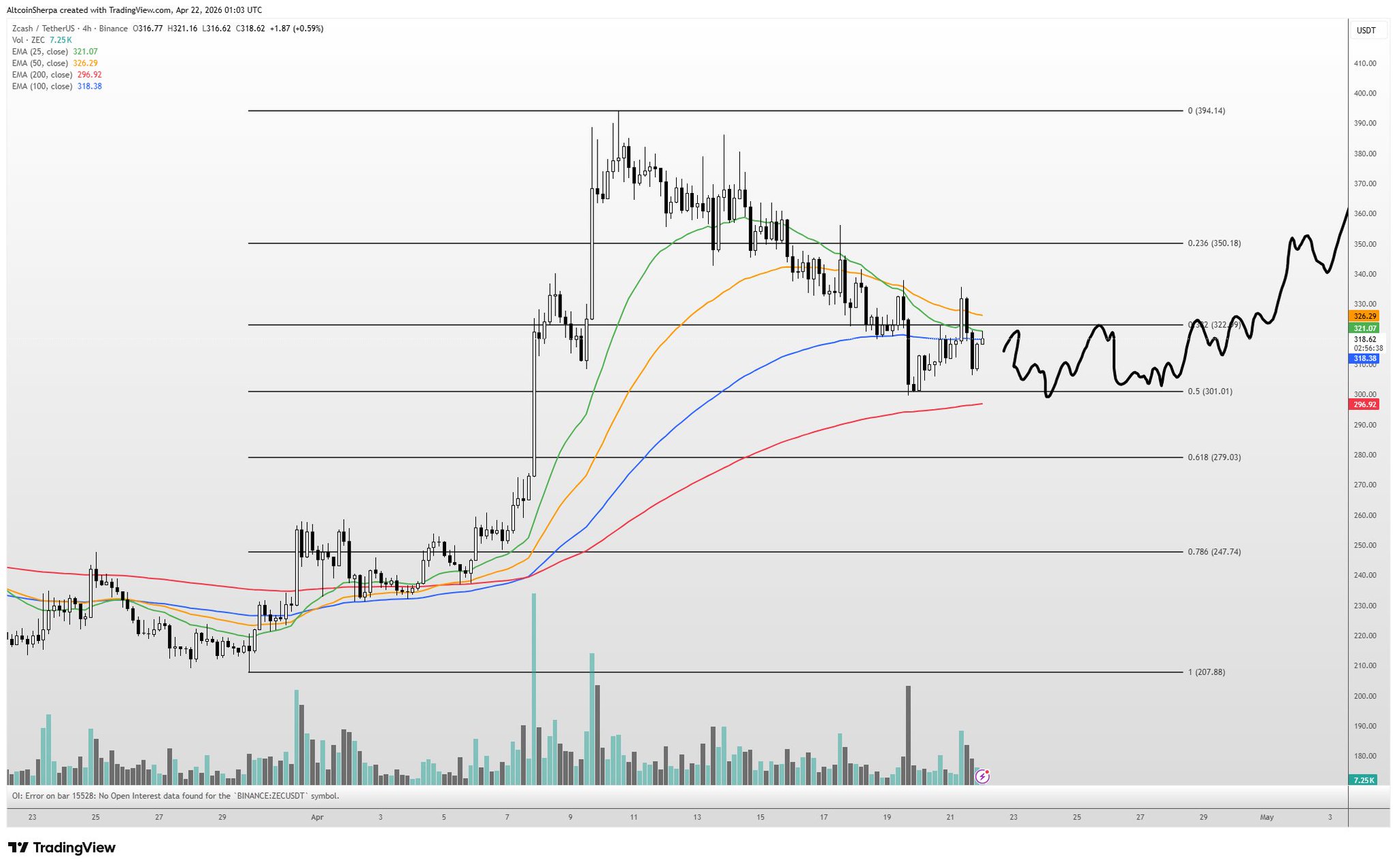1397x868 pixels.
Task: Select the EMA (100, close) legend entry
Action: [x=42, y=87]
